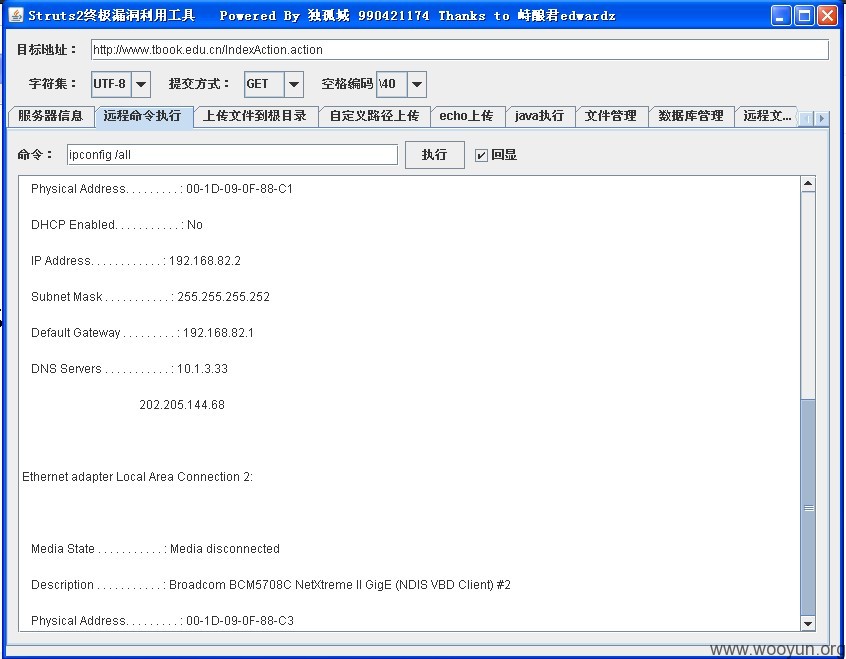The height and width of the screenshot is (659, 846).
Task: Click the Broadcom BCM5708C description line
Action: click(271, 585)
